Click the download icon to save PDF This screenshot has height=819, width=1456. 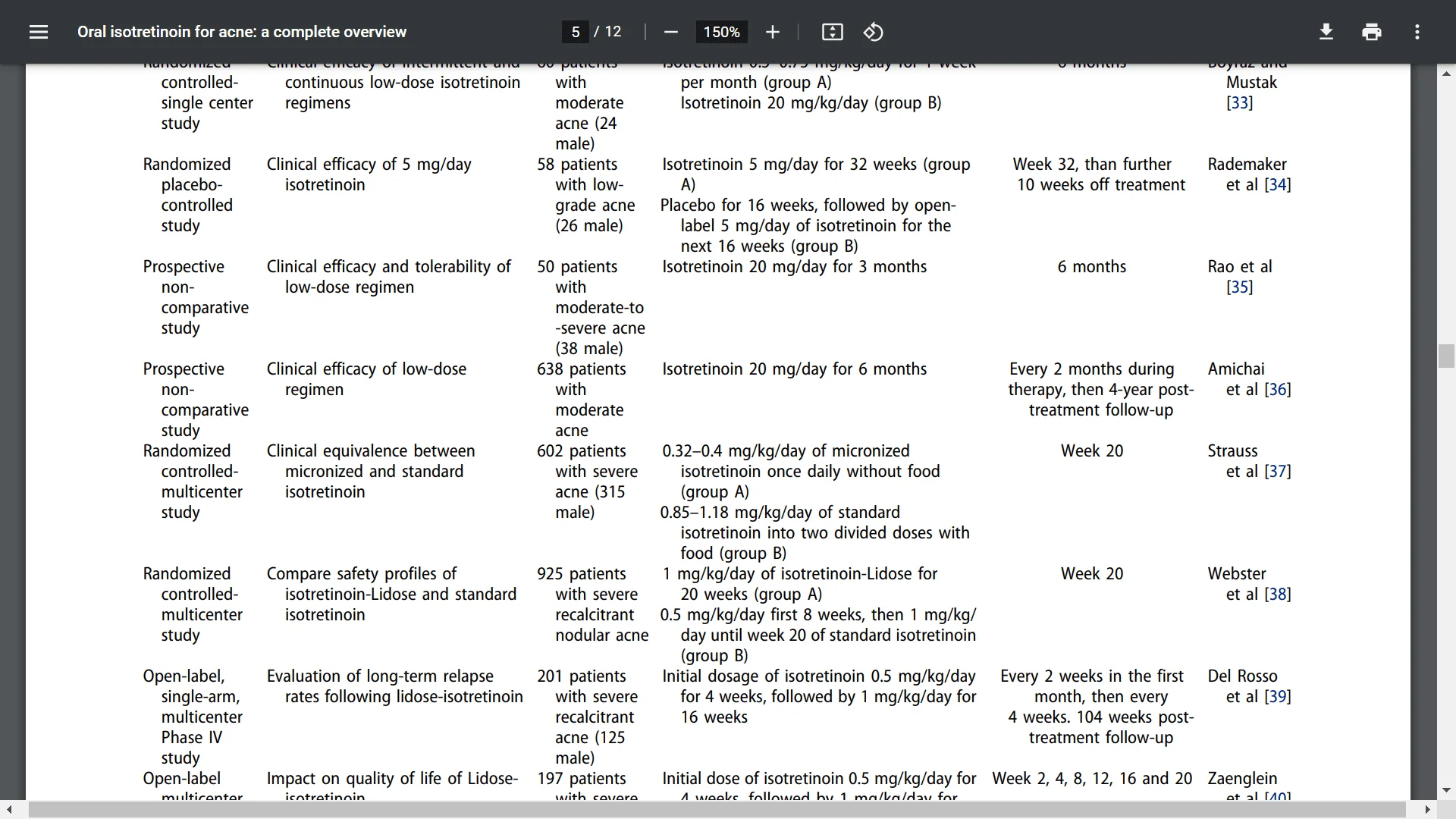tap(1325, 32)
